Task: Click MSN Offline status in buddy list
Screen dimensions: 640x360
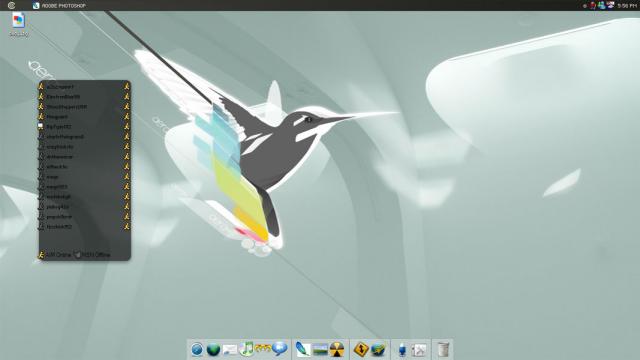Action: 93,255
